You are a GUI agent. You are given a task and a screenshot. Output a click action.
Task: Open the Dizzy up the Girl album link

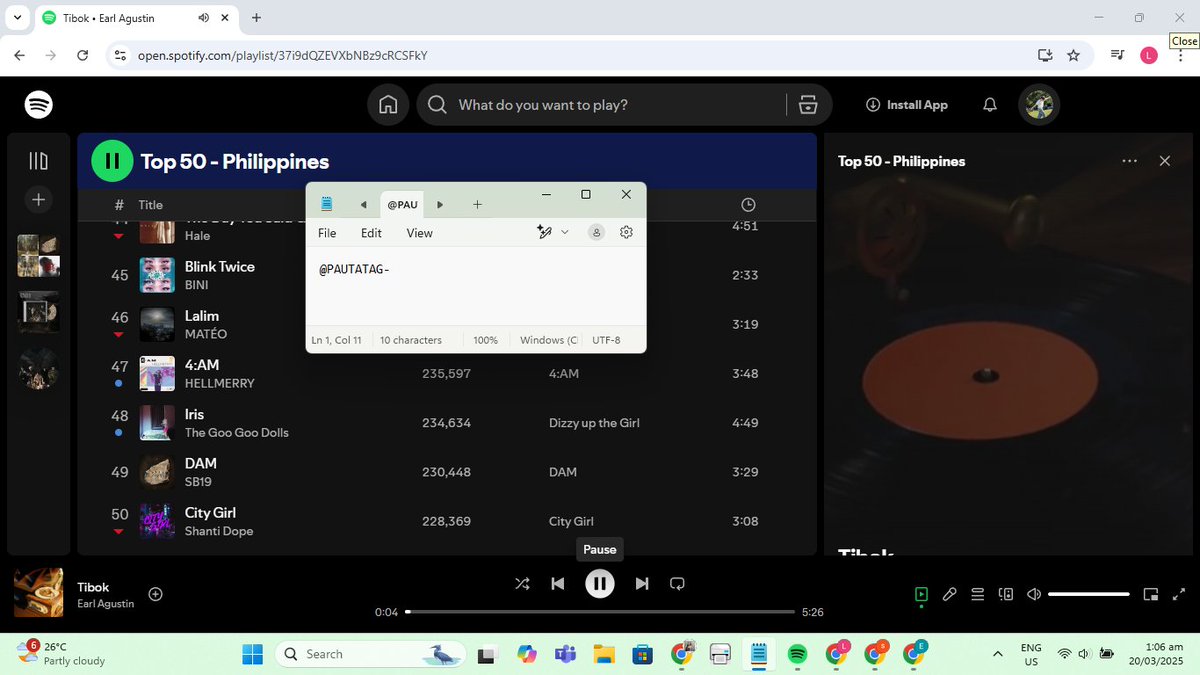594,423
